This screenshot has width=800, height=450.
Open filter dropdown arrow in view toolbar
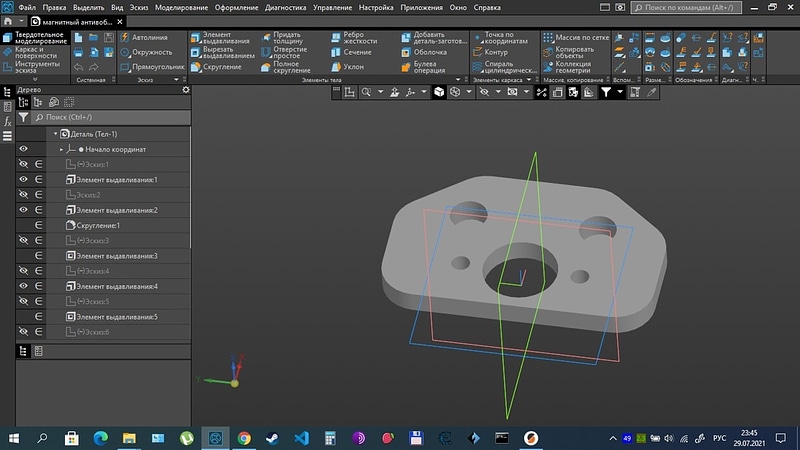(x=620, y=92)
